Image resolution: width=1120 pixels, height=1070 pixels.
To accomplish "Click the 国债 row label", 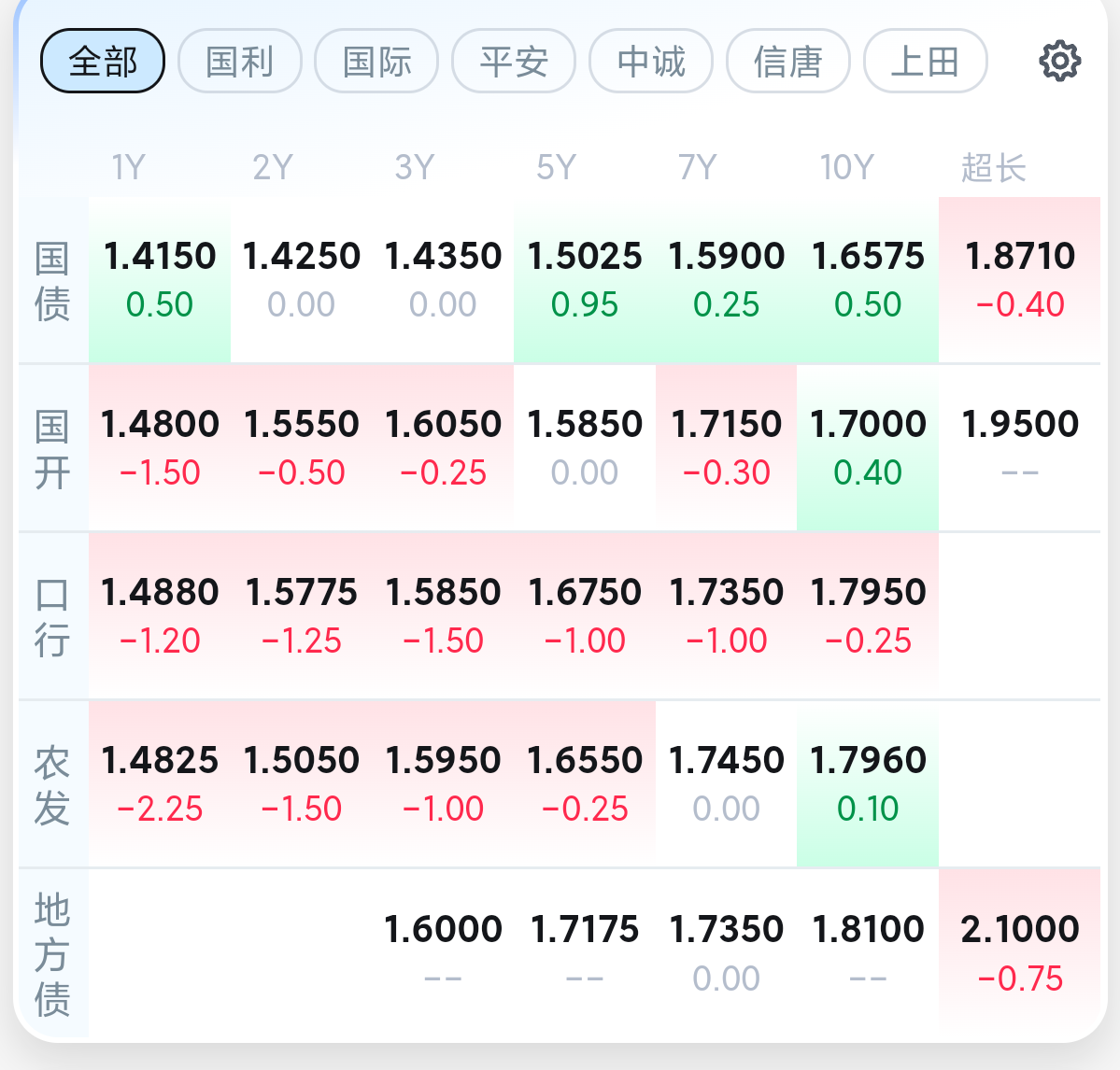I will [x=52, y=280].
